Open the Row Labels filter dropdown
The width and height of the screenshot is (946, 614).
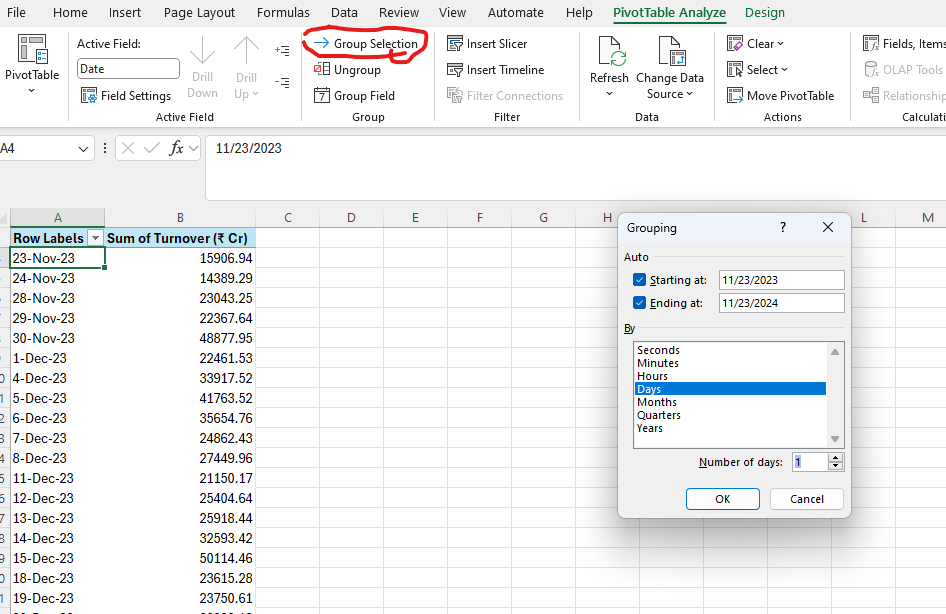tap(95, 237)
